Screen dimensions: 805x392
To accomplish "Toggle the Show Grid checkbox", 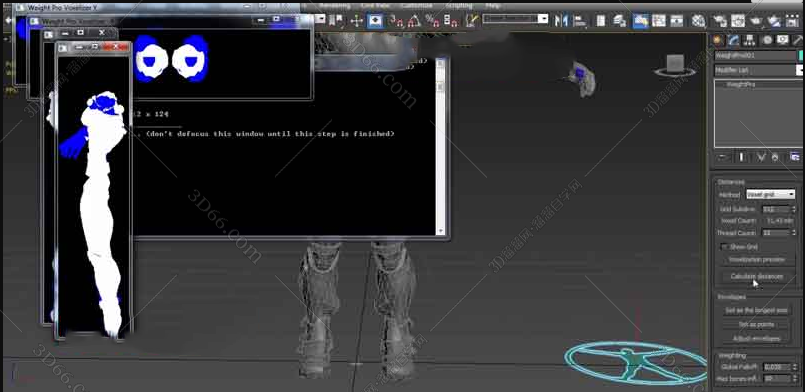I will pyautogui.click(x=724, y=247).
